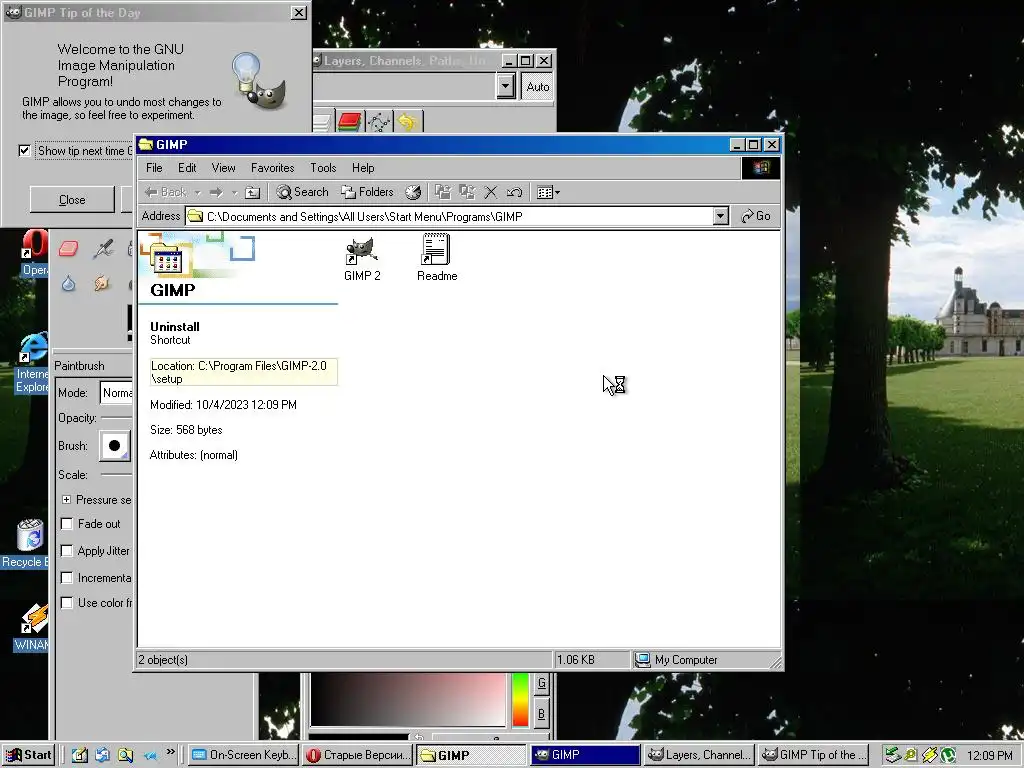Click the Copy To folder icon
Image resolution: width=1024 pixels, height=768 pixels.
467,192
